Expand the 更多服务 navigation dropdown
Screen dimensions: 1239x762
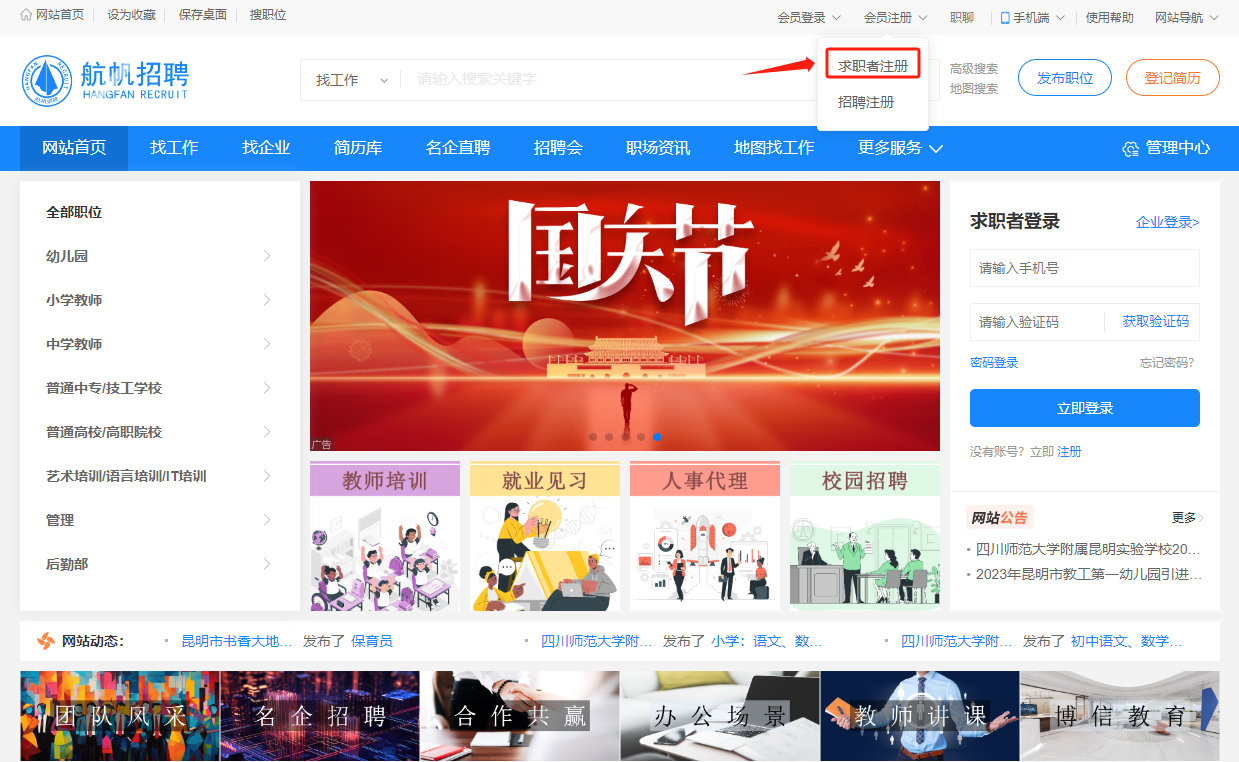[x=900, y=148]
